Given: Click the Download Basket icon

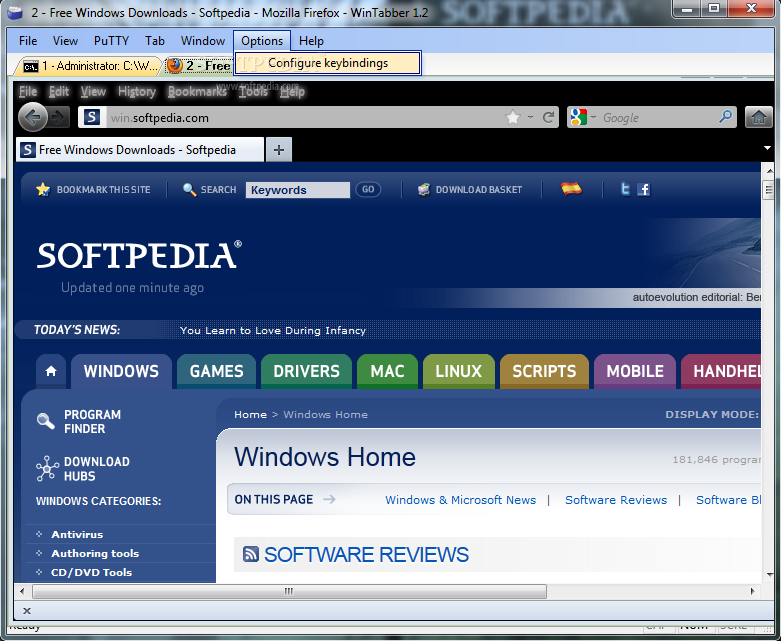Looking at the screenshot, I should (x=424, y=189).
